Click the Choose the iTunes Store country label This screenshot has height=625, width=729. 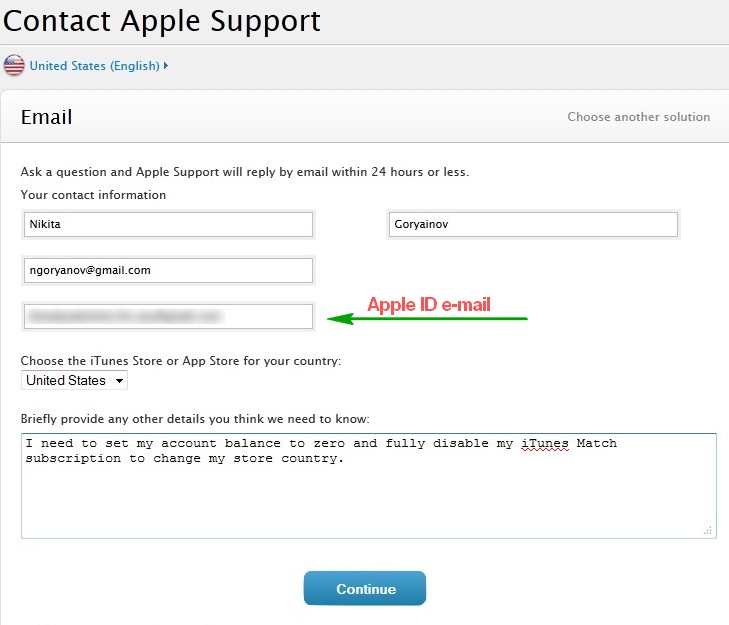pos(181,361)
